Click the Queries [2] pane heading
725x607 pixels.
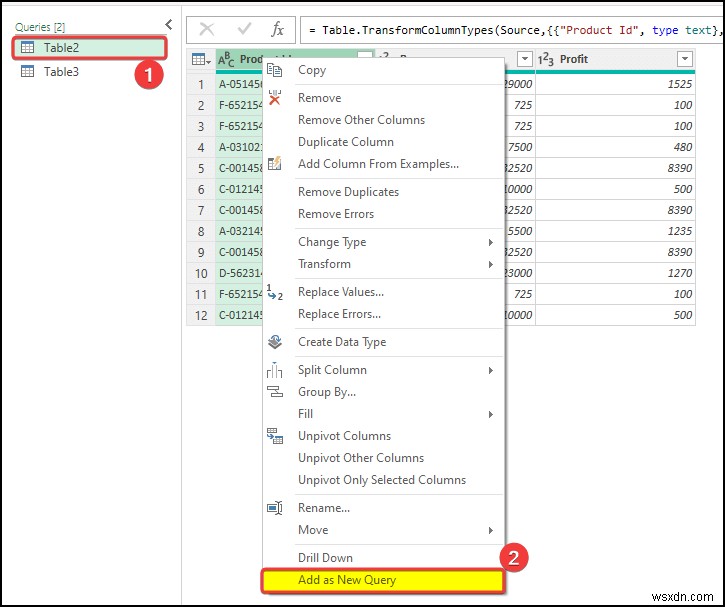point(40,27)
